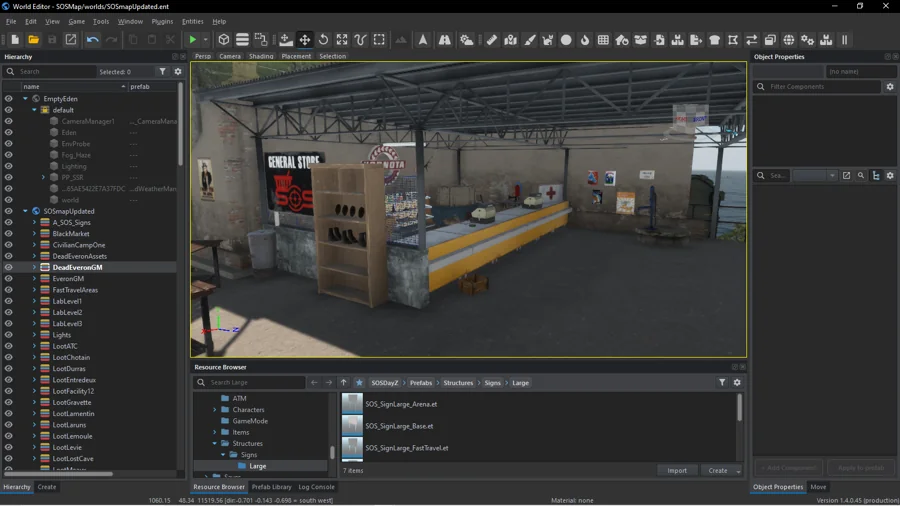Open the Move tab beside Object Properties
This screenshot has width=900, height=506.
pos(818,487)
